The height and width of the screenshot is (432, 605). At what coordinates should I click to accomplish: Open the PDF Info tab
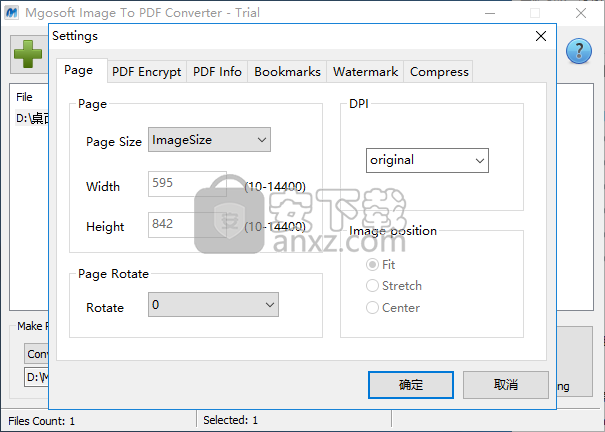tap(217, 71)
